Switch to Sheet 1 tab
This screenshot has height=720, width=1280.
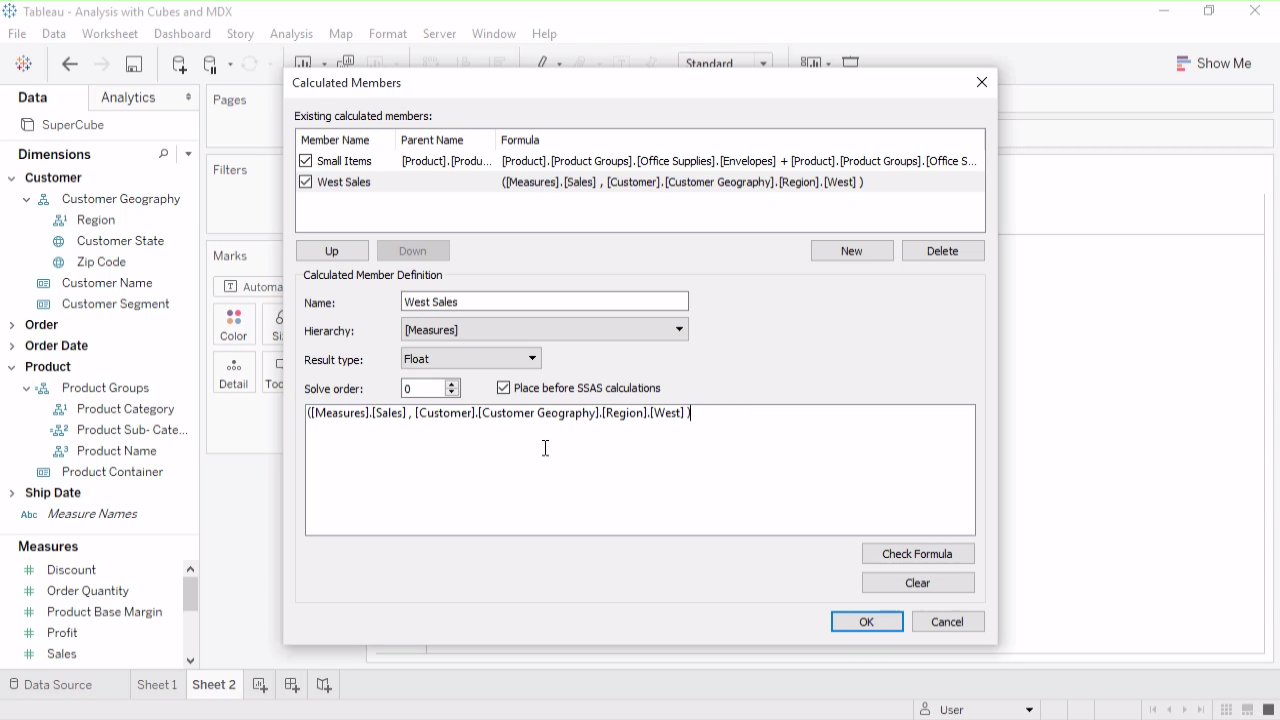[x=157, y=685]
